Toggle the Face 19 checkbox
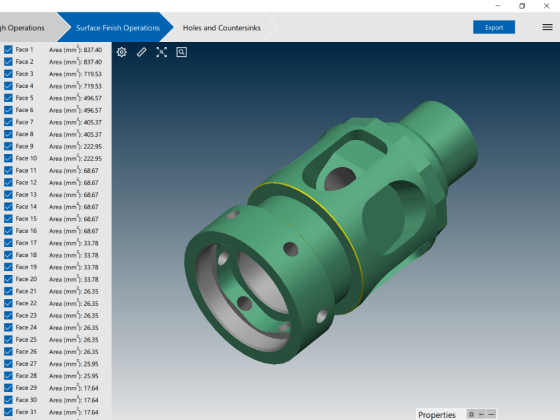The image size is (560, 420). (8, 267)
